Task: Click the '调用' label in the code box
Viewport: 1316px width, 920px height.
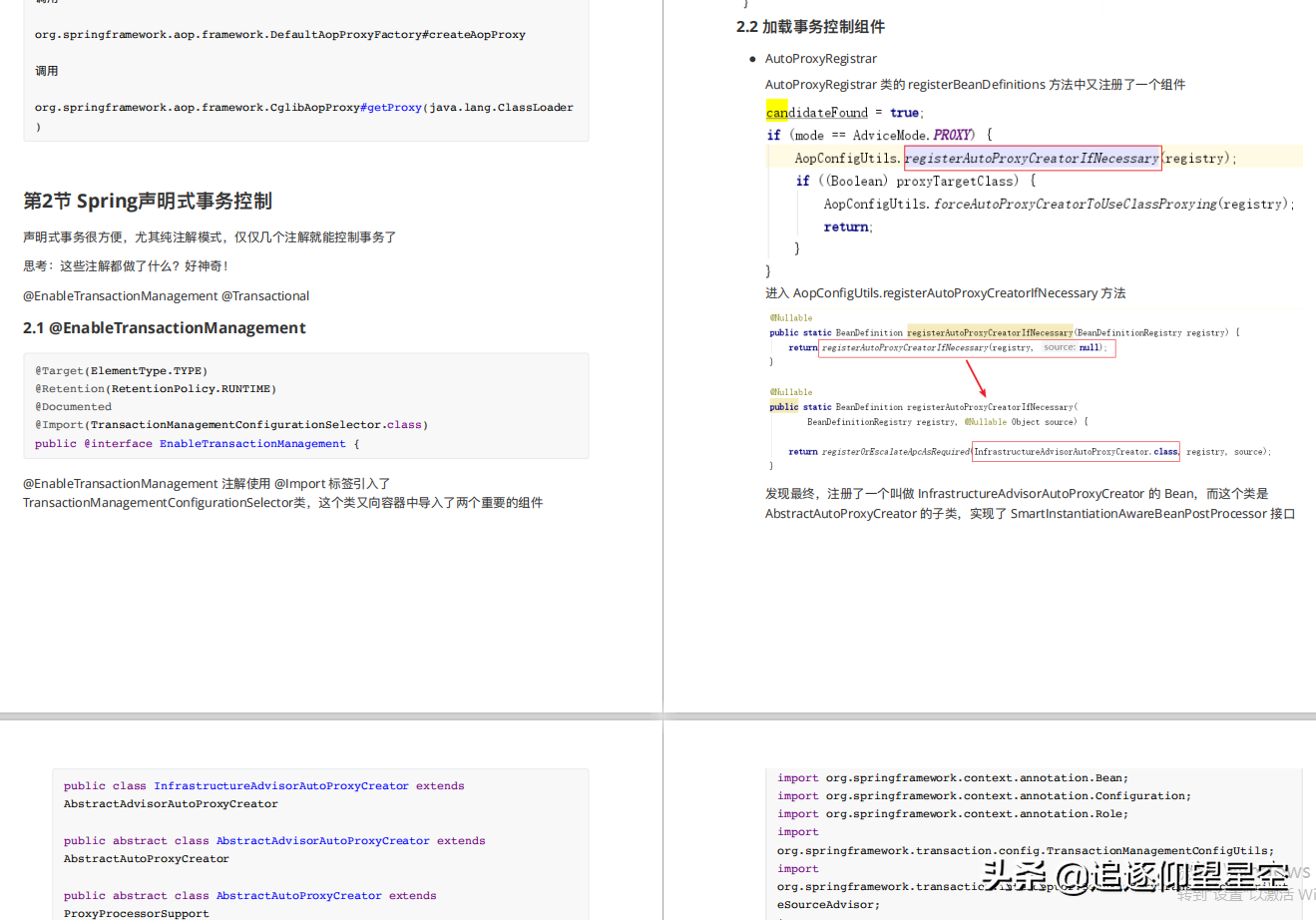Action: pos(47,71)
